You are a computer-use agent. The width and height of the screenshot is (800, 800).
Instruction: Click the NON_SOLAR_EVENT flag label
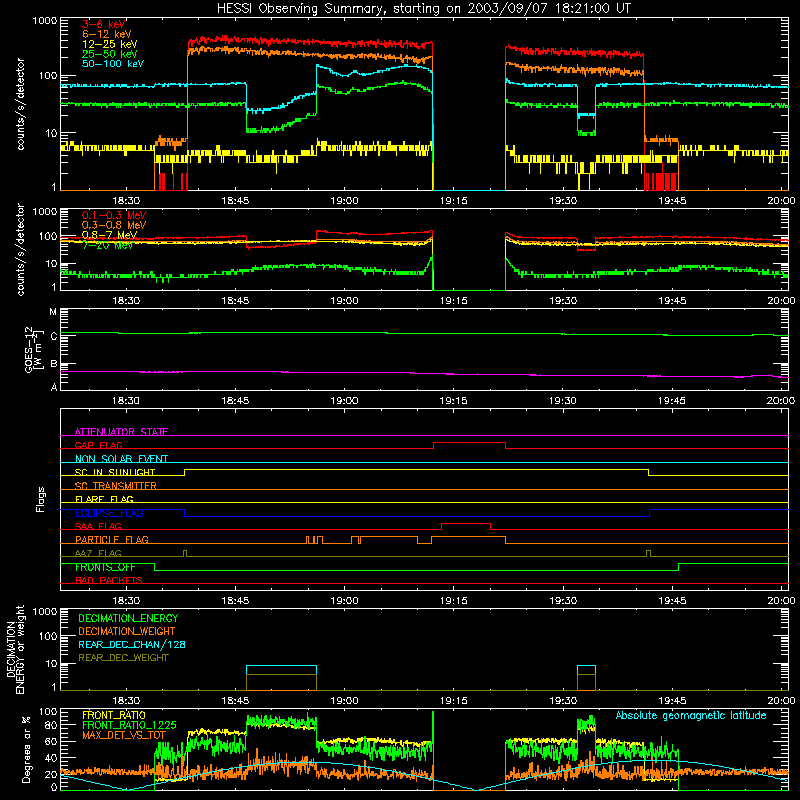tap(121, 459)
